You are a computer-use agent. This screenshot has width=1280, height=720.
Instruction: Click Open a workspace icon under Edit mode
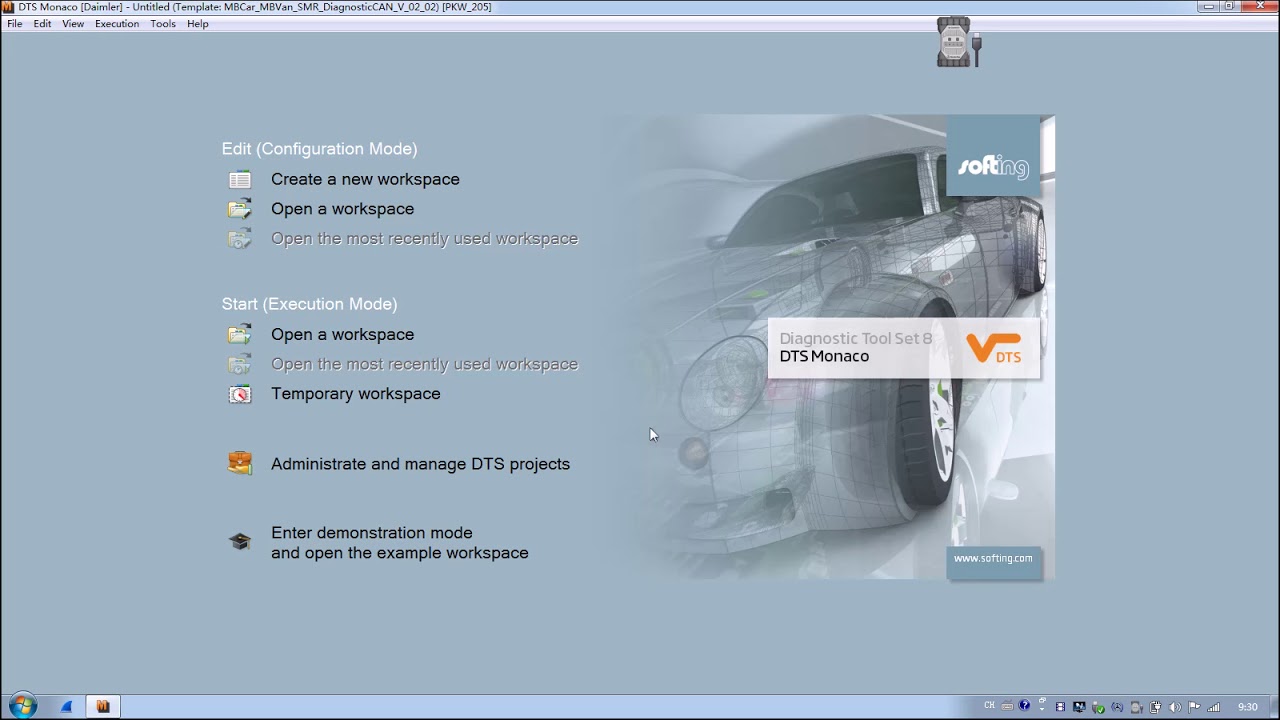click(x=240, y=209)
